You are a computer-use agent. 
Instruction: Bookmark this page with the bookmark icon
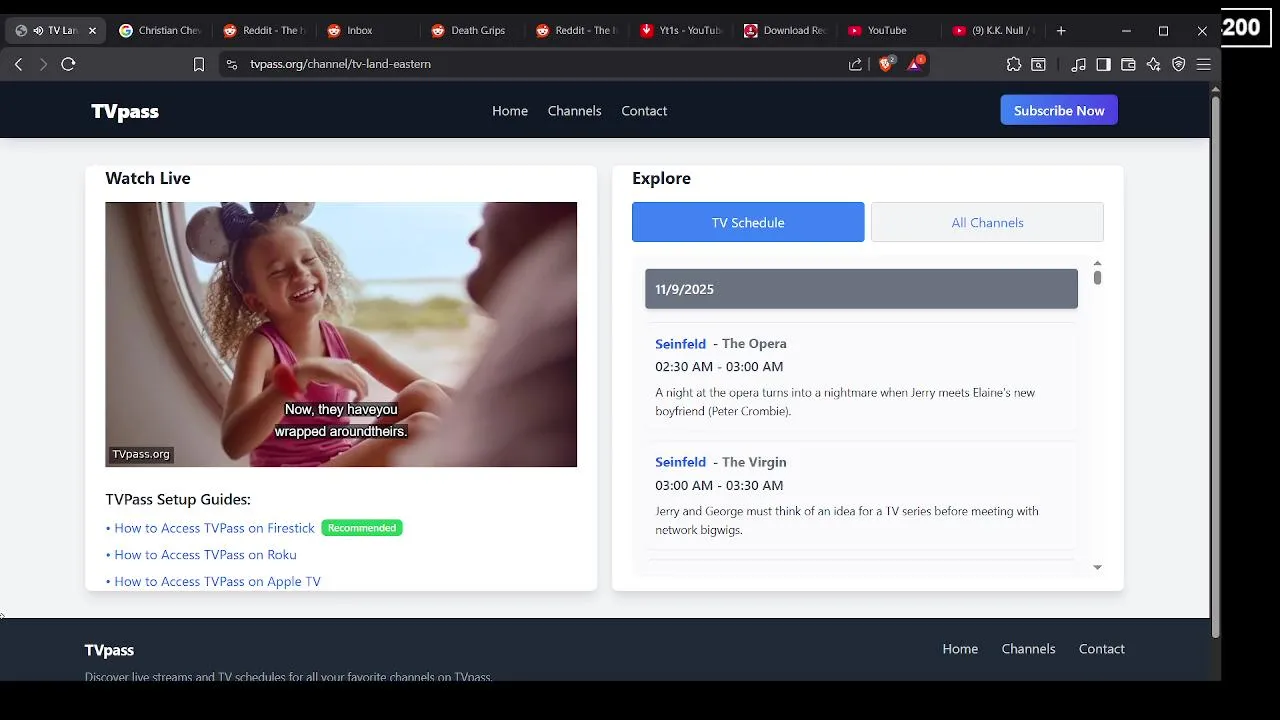199,64
